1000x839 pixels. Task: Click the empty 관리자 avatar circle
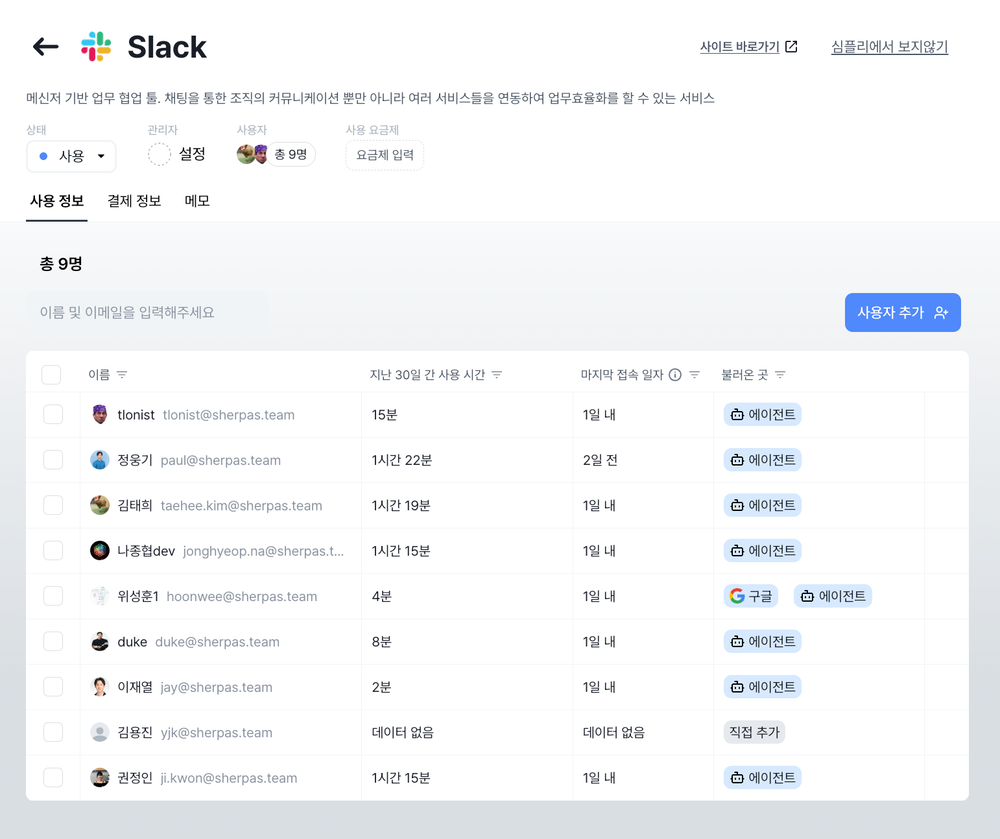pos(159,154)
